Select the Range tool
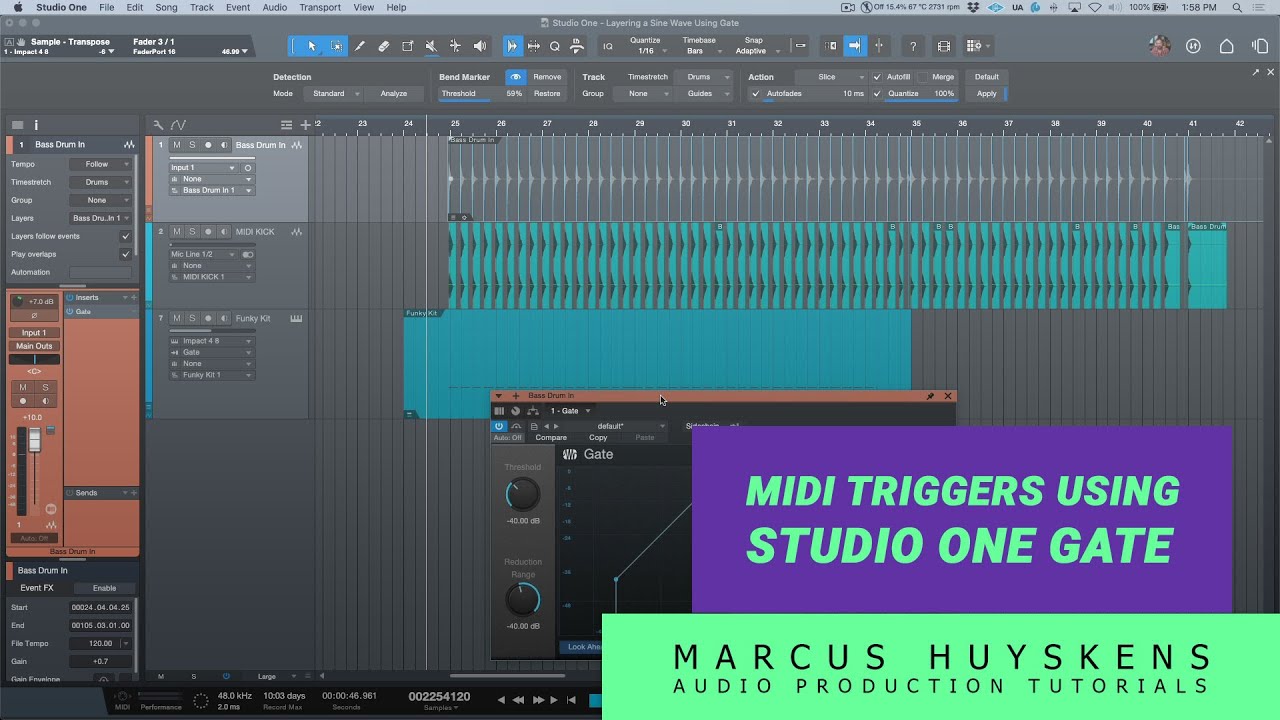Screen dimensions: 1280x720 tap(336, 46)
